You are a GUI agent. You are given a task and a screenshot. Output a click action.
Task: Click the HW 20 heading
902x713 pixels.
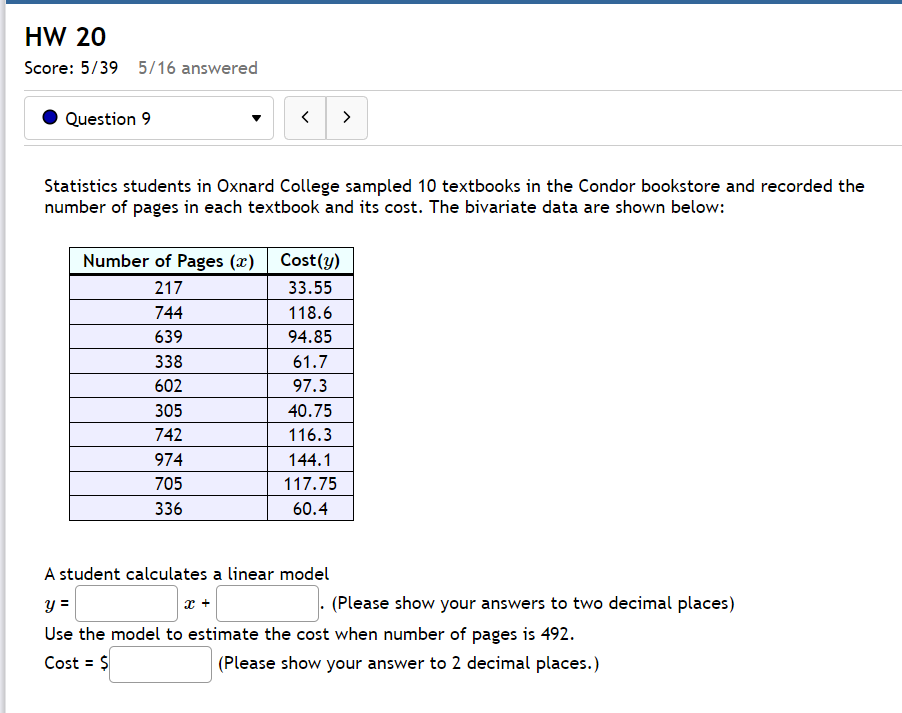pos(65,37)
